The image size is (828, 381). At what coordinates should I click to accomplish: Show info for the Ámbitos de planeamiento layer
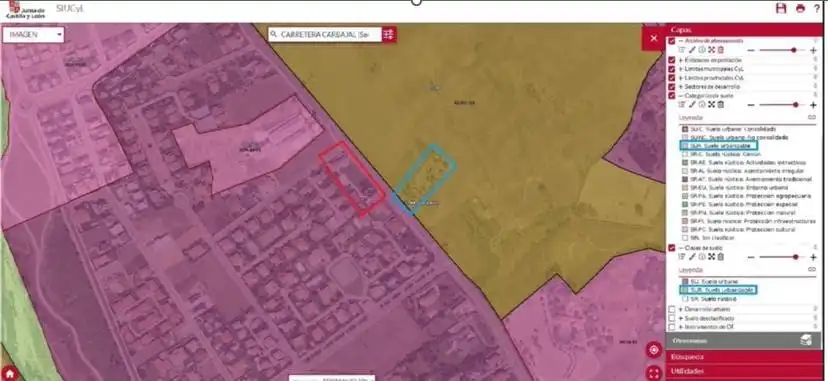702,50
